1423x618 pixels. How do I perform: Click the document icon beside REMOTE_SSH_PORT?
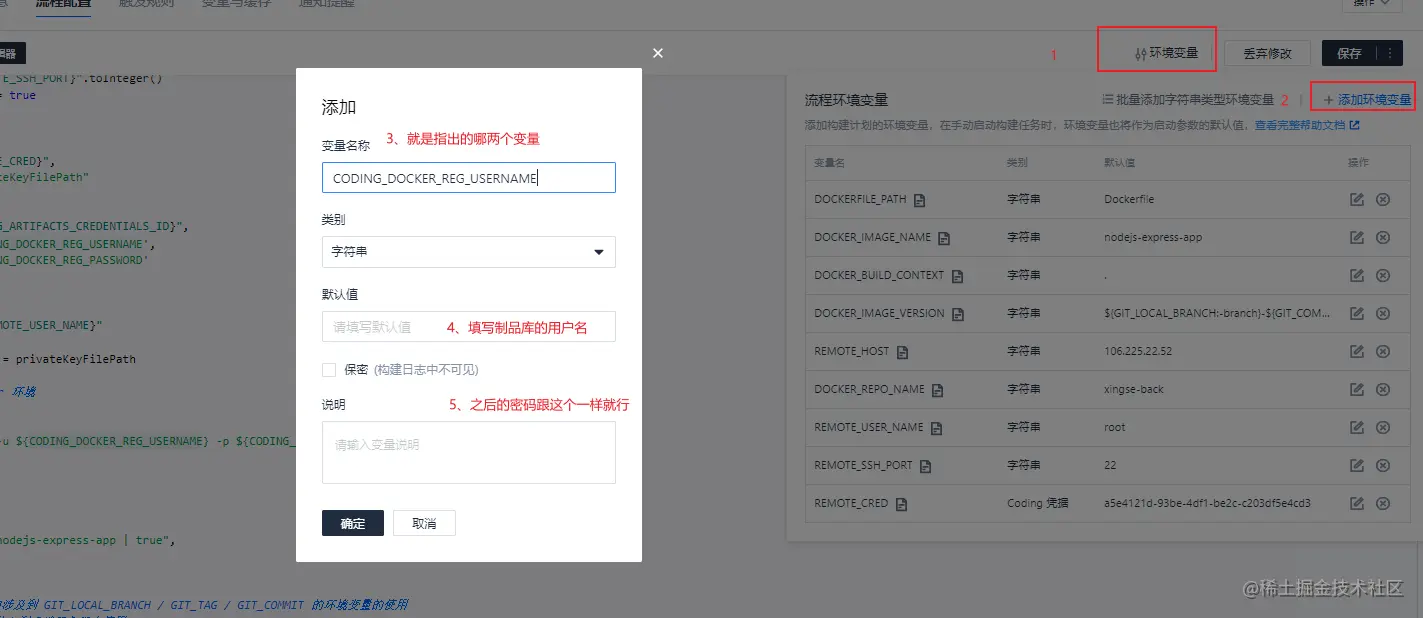[926, 466]
